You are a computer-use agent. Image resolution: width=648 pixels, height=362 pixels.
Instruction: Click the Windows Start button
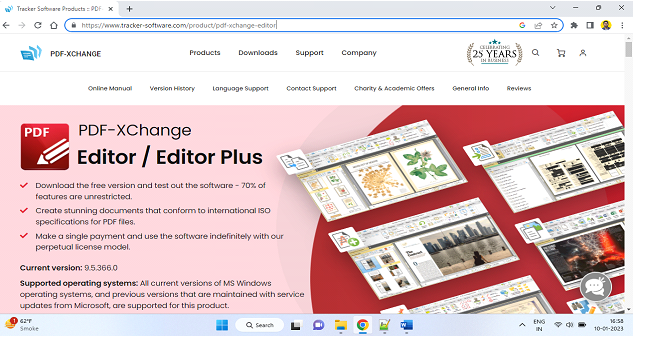click(x=222, y=325)
